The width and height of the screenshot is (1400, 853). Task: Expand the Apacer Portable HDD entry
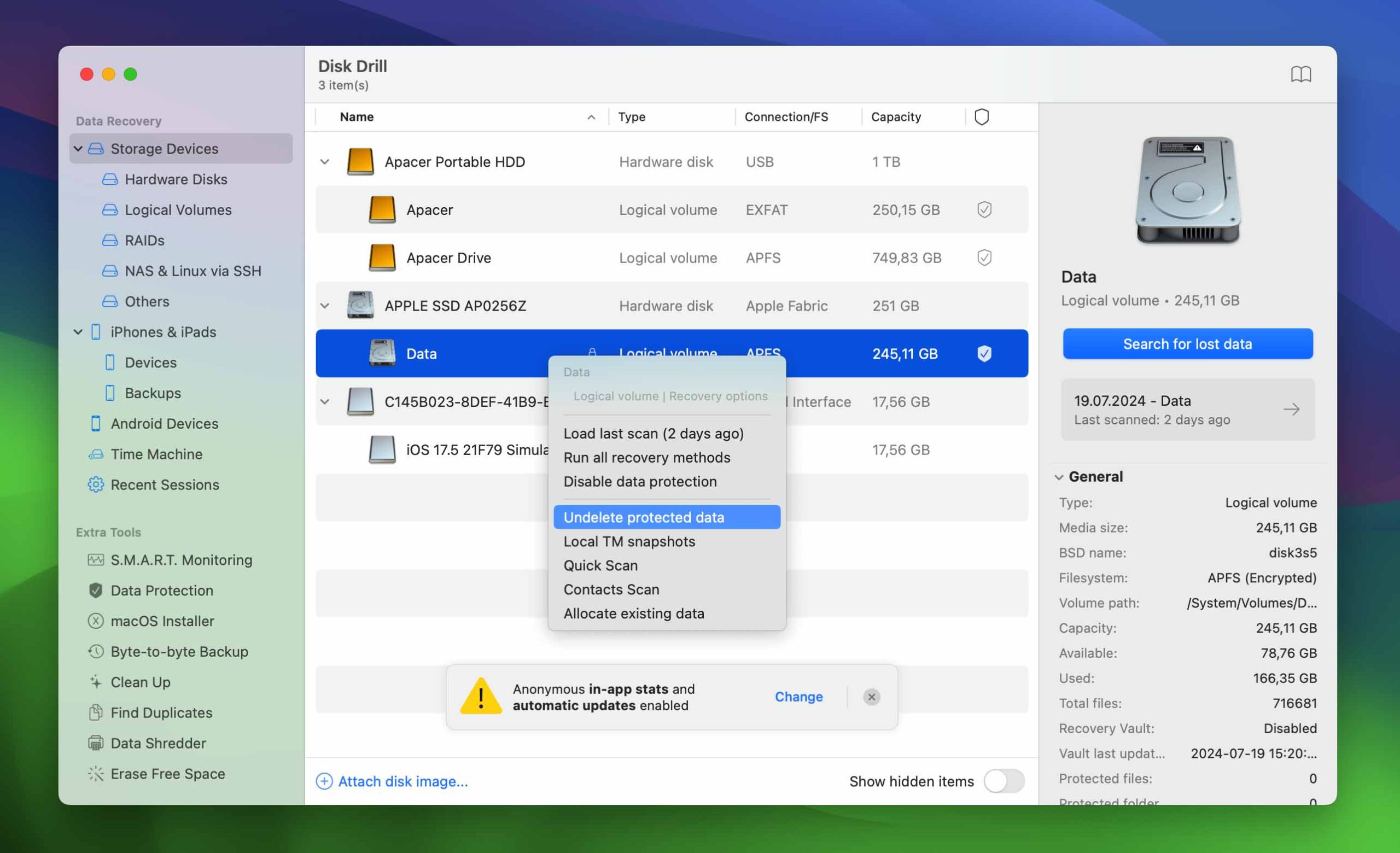coord(324,161)
